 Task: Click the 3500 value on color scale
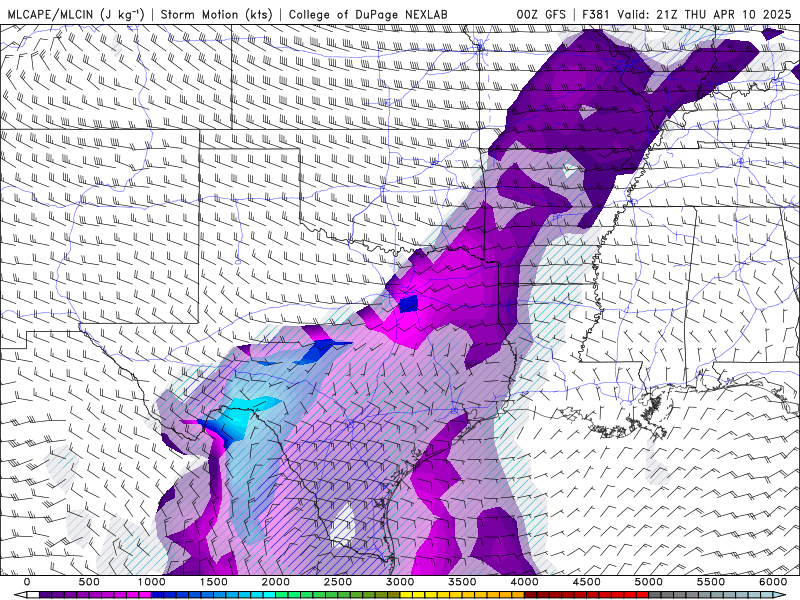[463, 582]
